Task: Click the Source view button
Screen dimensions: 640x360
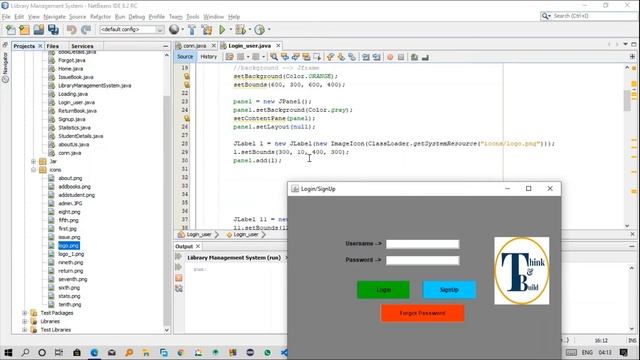Action: [185, 57]
